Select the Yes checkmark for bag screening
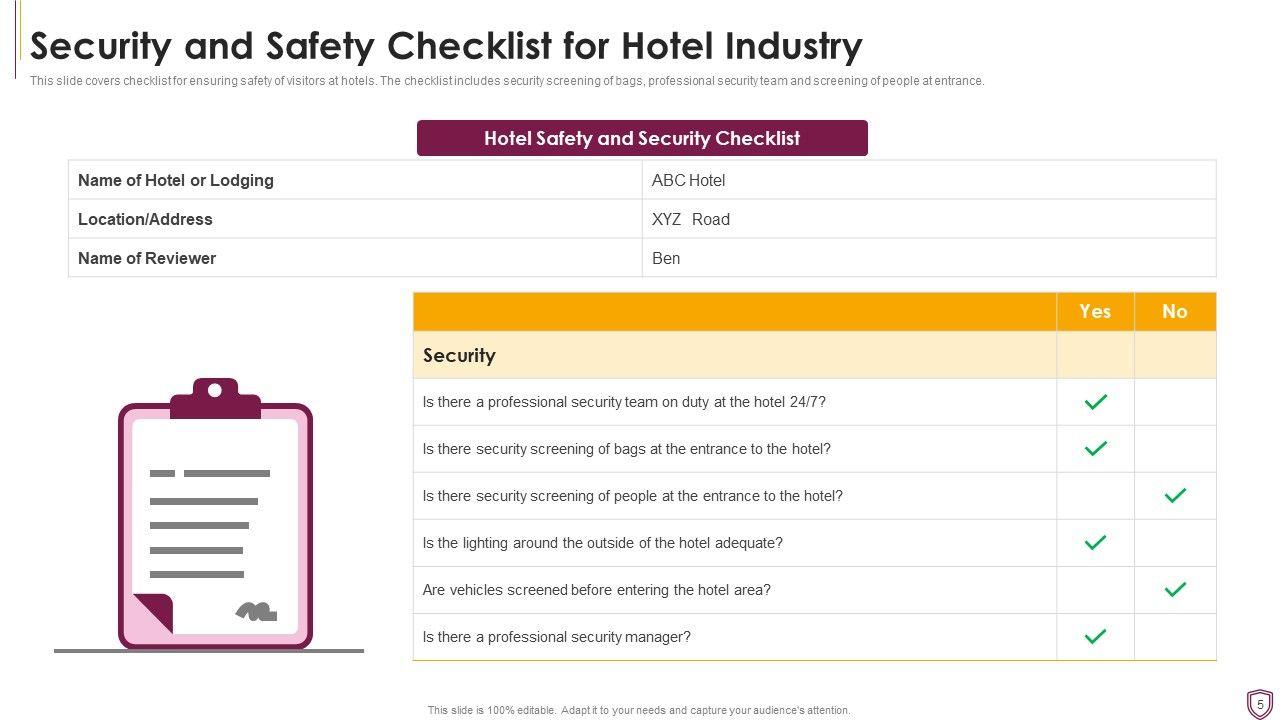This screenshot has width=1280, height=720. pyautogui.click(x=1096, y=449)
